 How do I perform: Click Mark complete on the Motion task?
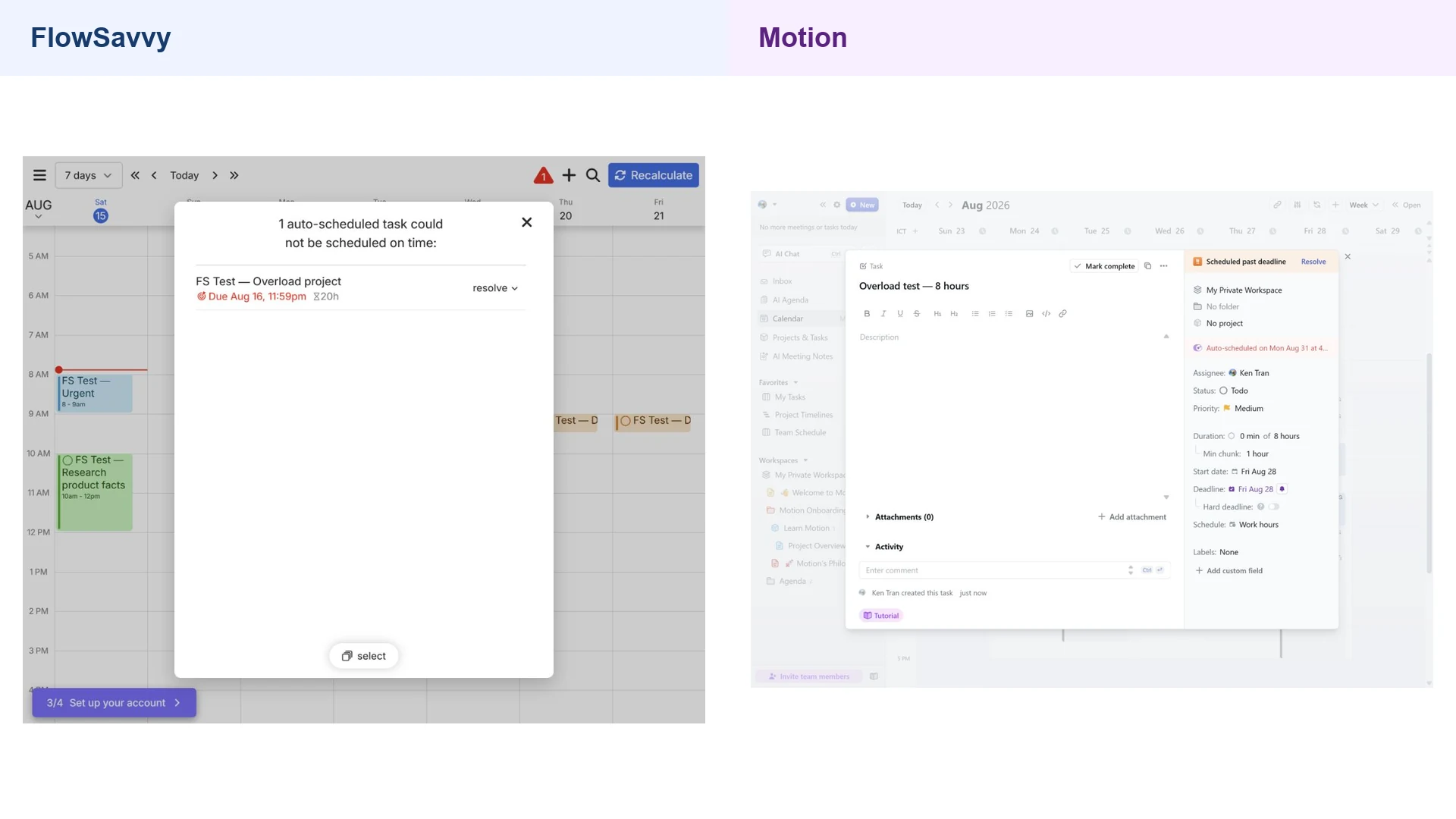[1104, 266]
